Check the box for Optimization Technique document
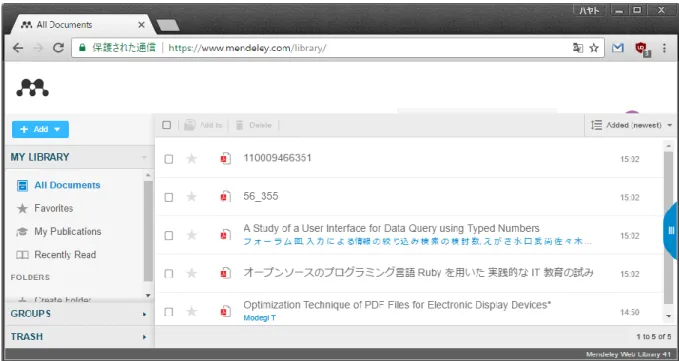Screen dimensions: 679x361 coord(169,312)
